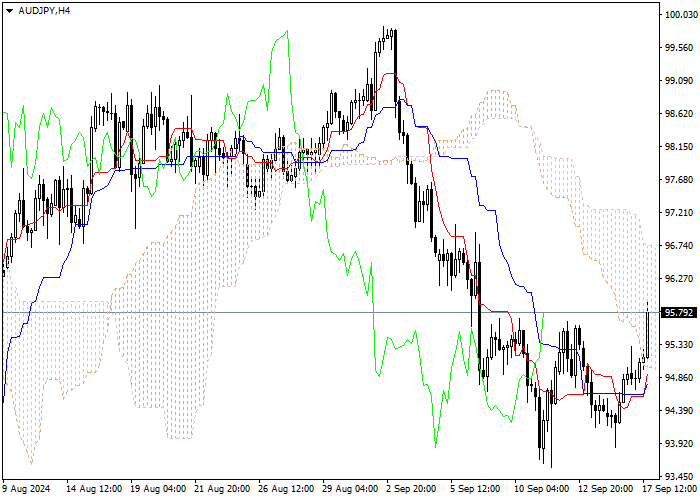This screenshot has height=500, width=700.
Task: Click the 19 Aug 04:00 time label
Action: [158, 489]
